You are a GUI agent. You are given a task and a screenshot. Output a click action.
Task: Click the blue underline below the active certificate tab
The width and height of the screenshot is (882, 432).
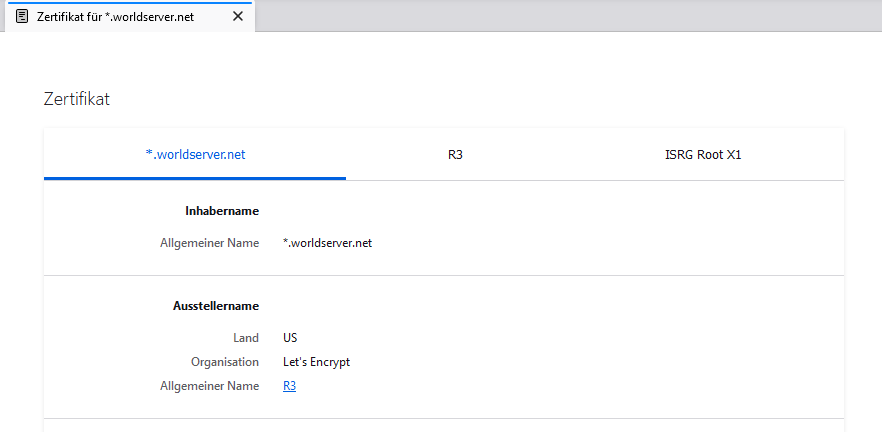click(x=195, y=178)
